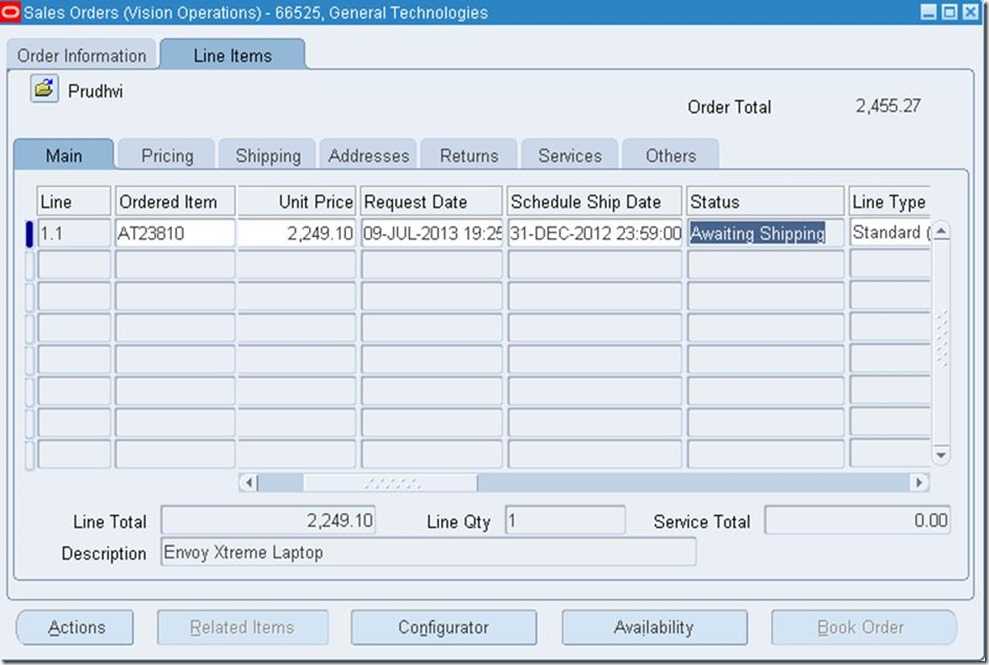
Task: Click vertical scrollbar up arrow
Action: click(x=940, y=232)
